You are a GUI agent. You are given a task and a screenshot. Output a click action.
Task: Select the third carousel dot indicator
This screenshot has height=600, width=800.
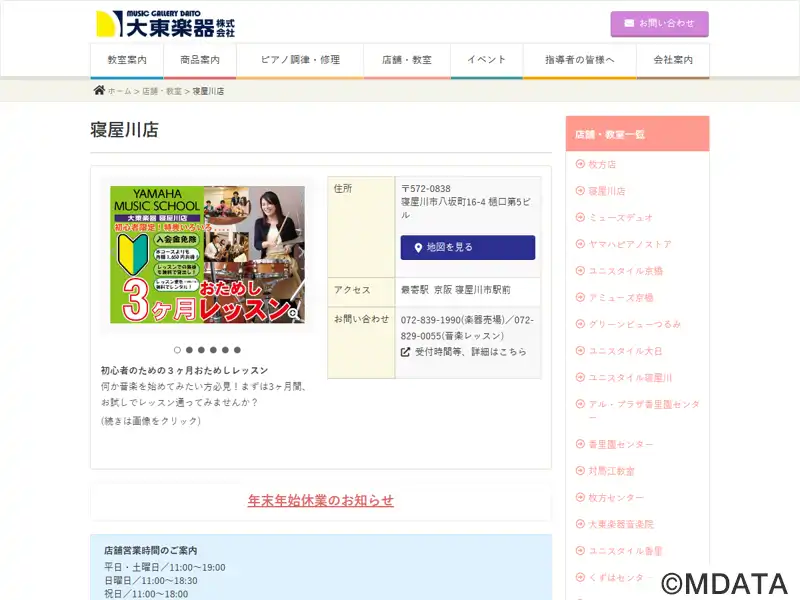[x=201, y=350]
